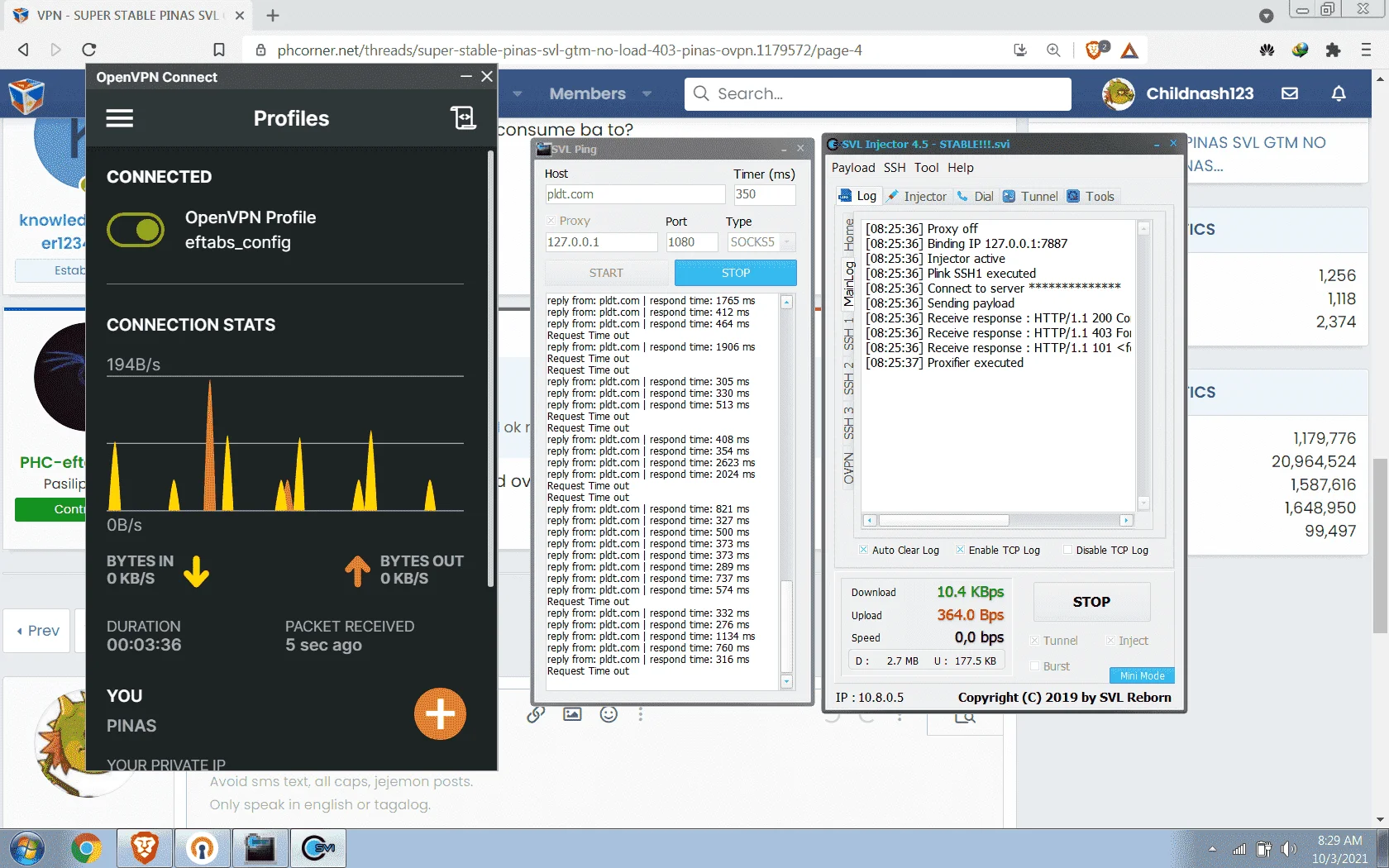Enable the Burst checkbox
This screenshot has height=868, width=1389.
[x=1034, y=666]
